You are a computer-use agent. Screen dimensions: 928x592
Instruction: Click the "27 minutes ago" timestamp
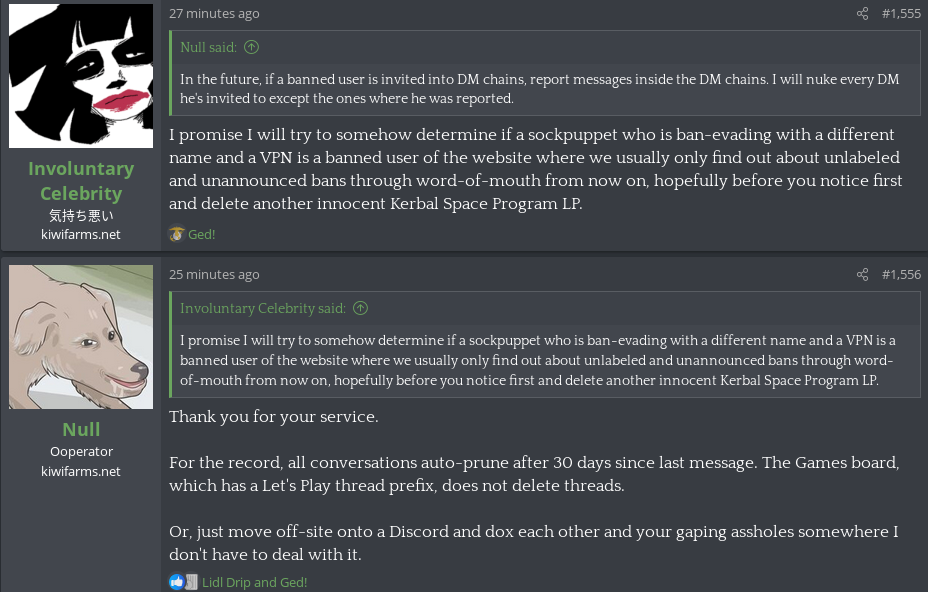(x=214, y=14)
